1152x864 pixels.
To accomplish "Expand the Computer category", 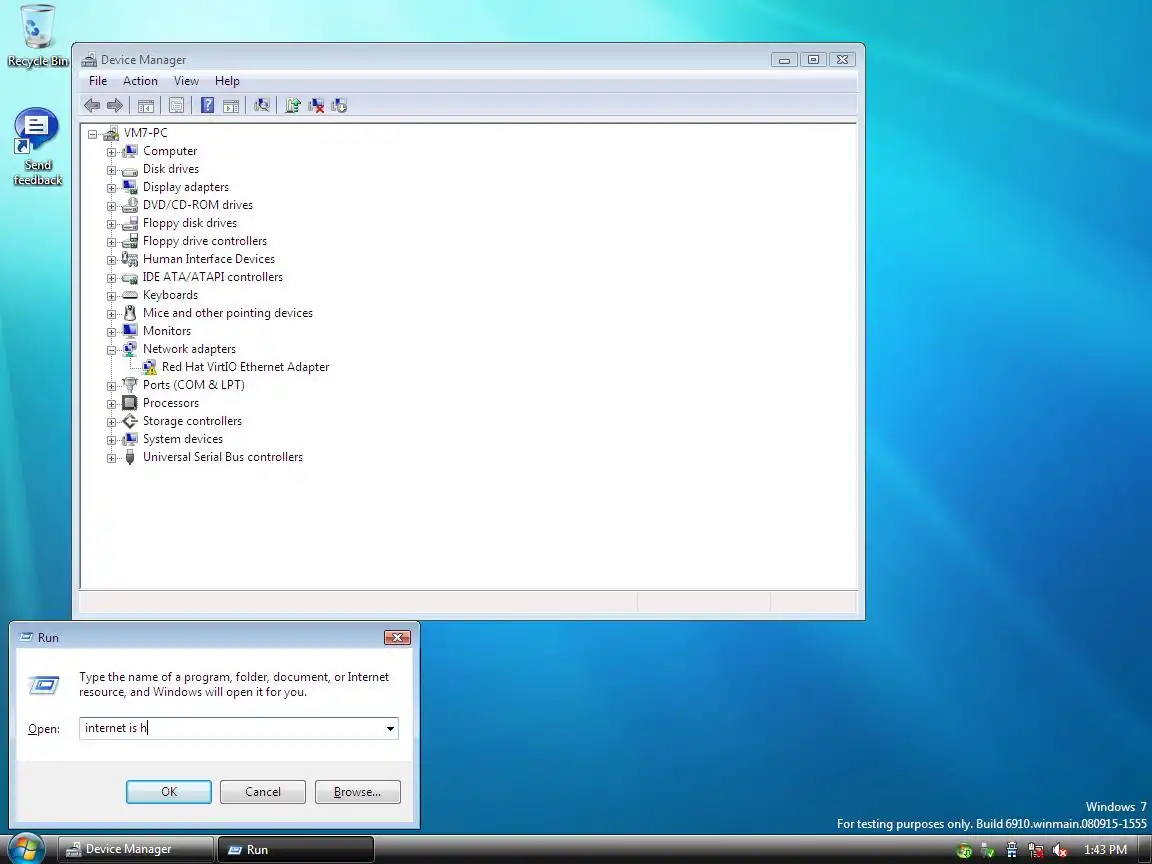I will click(x=112, y=152).
